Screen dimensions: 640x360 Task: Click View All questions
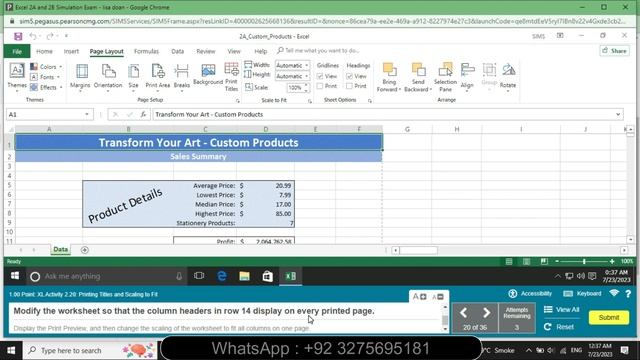561,310
